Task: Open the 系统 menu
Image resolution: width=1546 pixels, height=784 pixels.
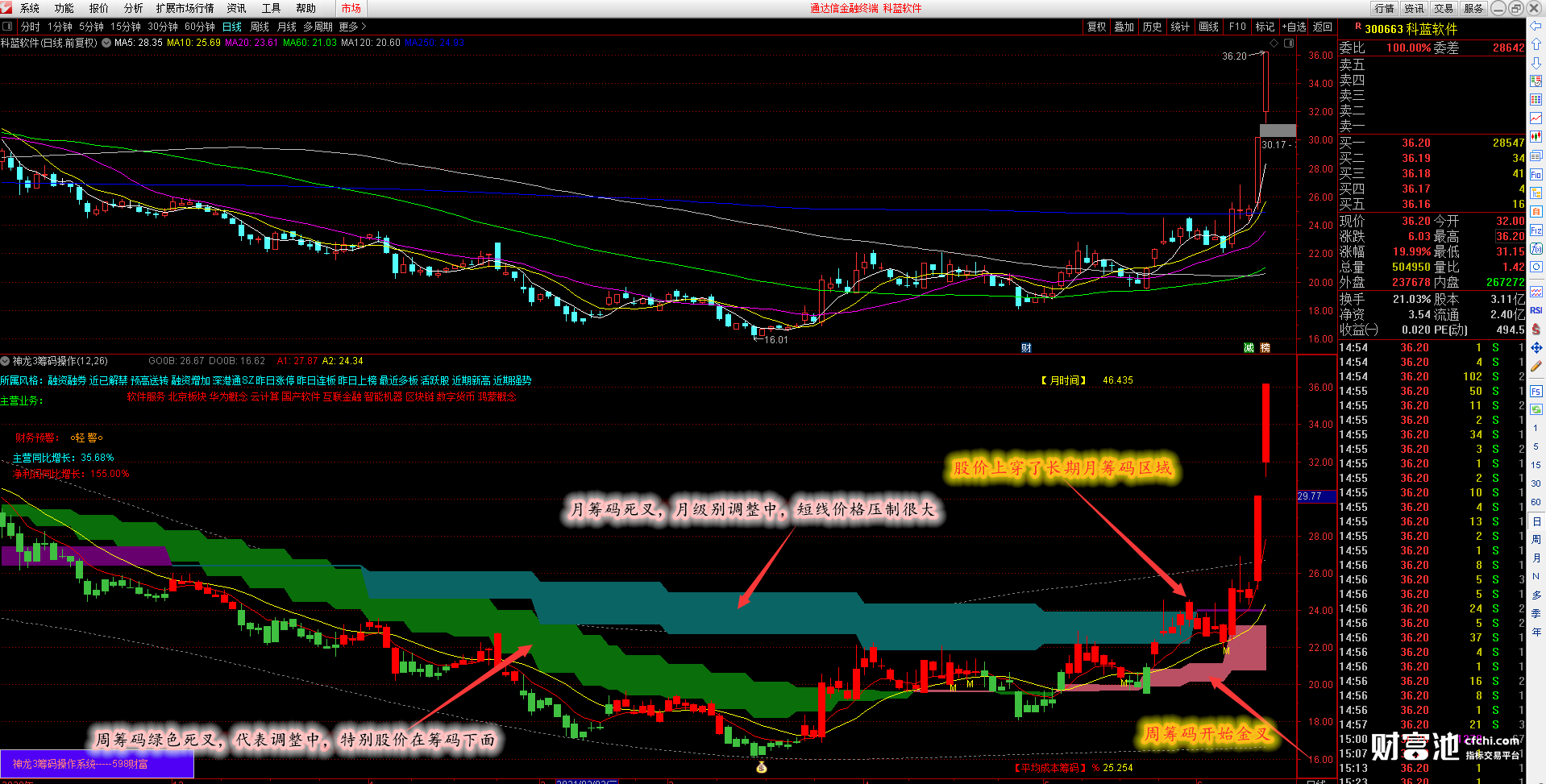Action: tap(30, 8)
